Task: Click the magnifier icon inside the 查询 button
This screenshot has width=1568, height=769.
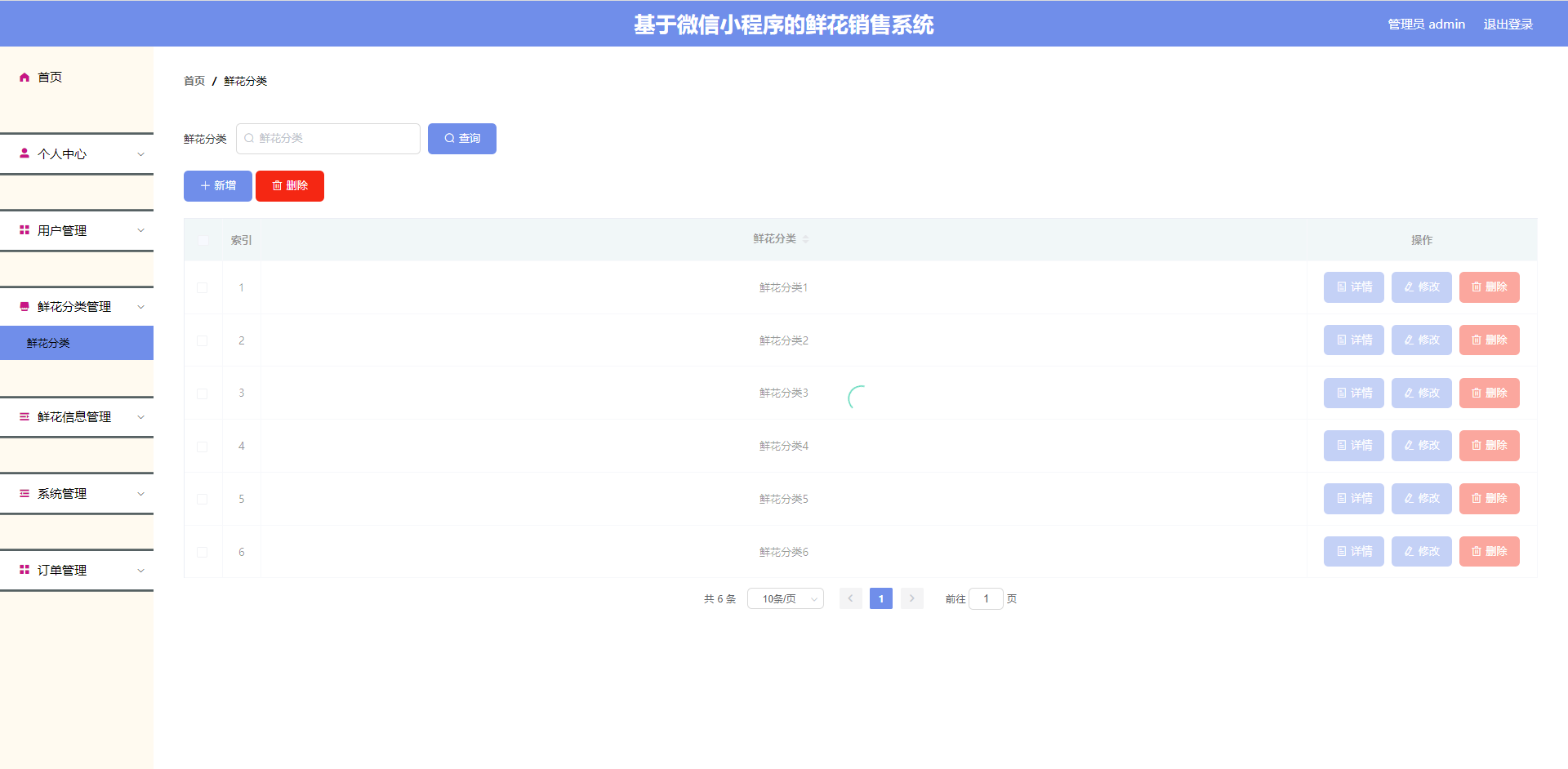Action: (448, 138)
